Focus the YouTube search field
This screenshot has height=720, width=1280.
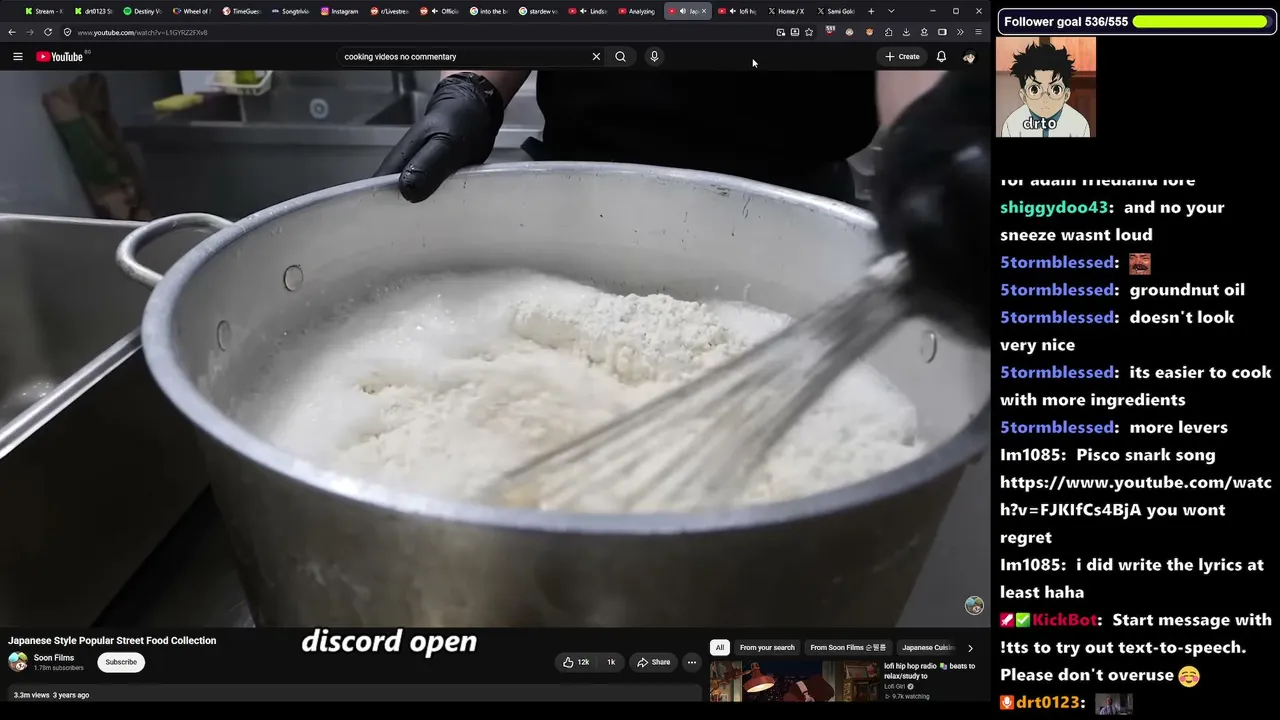point(465,57)
